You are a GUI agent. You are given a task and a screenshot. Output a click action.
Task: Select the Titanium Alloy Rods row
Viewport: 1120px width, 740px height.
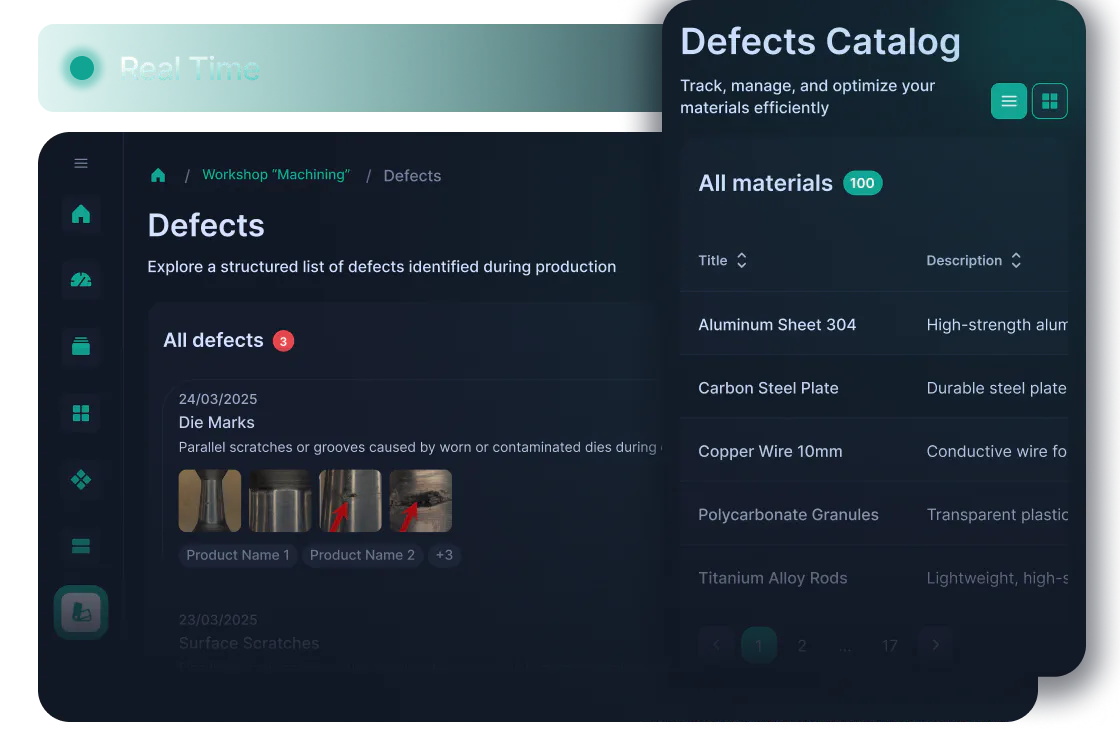click(874, 578)
